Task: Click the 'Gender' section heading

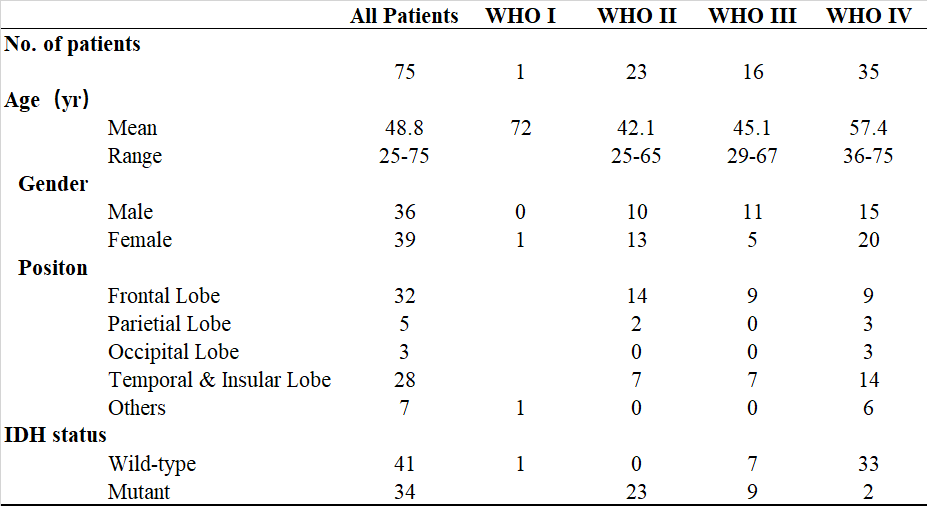Action: 53,184
